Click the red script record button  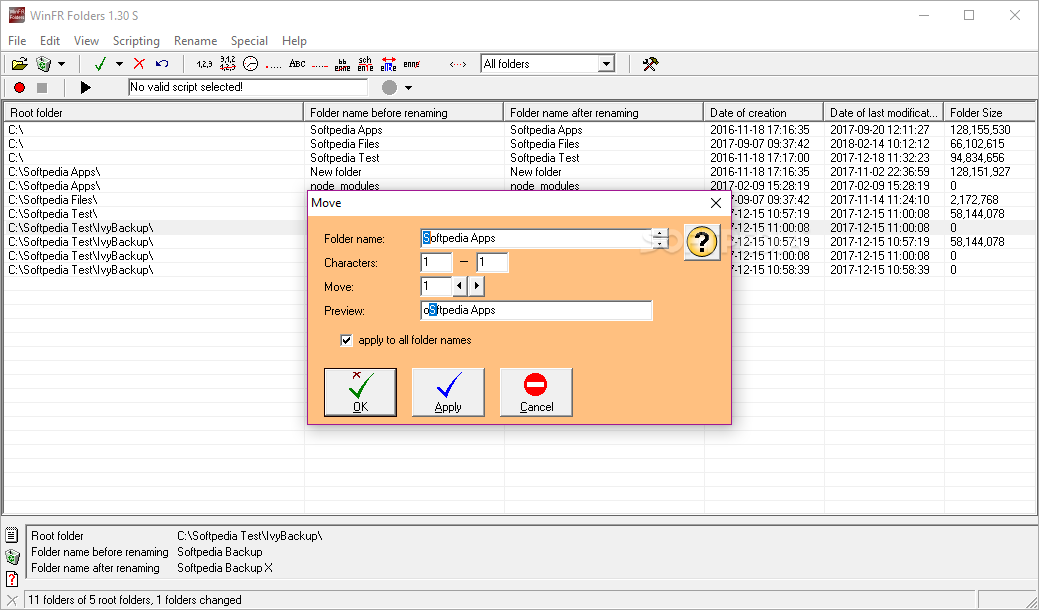(20, 87)
